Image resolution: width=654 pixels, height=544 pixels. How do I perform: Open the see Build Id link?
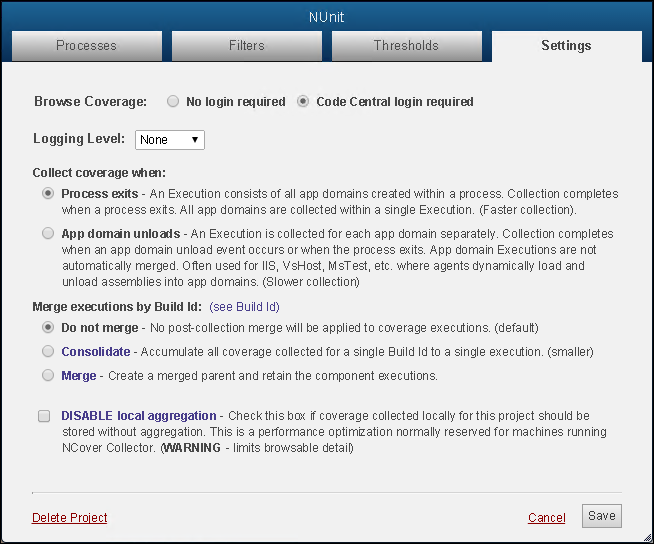pos(244,307)
